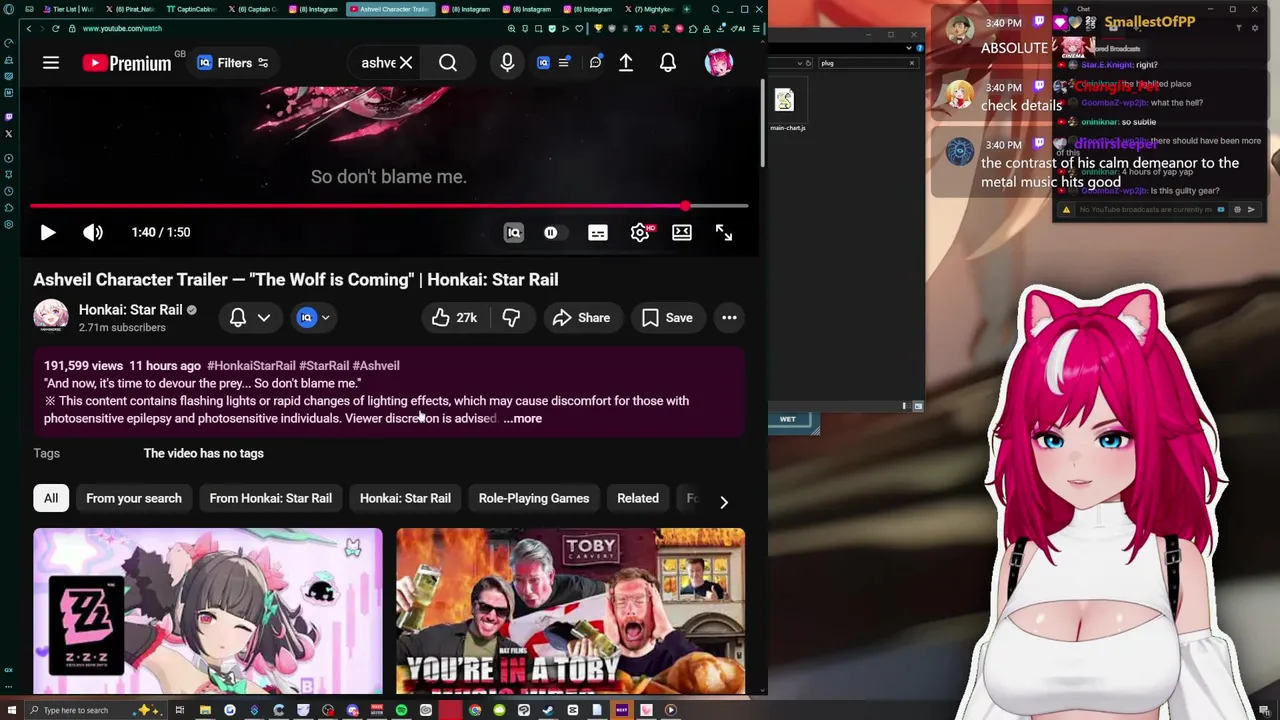The height and width of the screenshot is (720, 1280).
Task: Go back with browser back arrow
Action: [28, 28]
